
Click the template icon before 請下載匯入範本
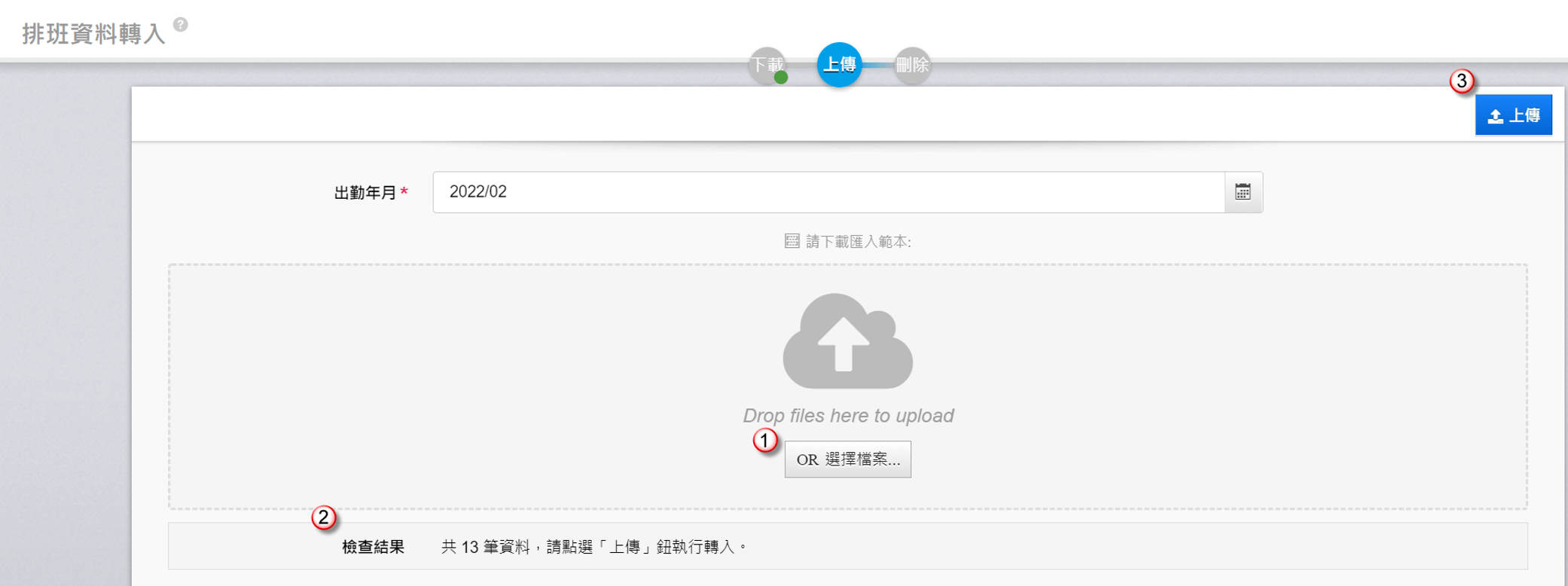click(792, 241)
